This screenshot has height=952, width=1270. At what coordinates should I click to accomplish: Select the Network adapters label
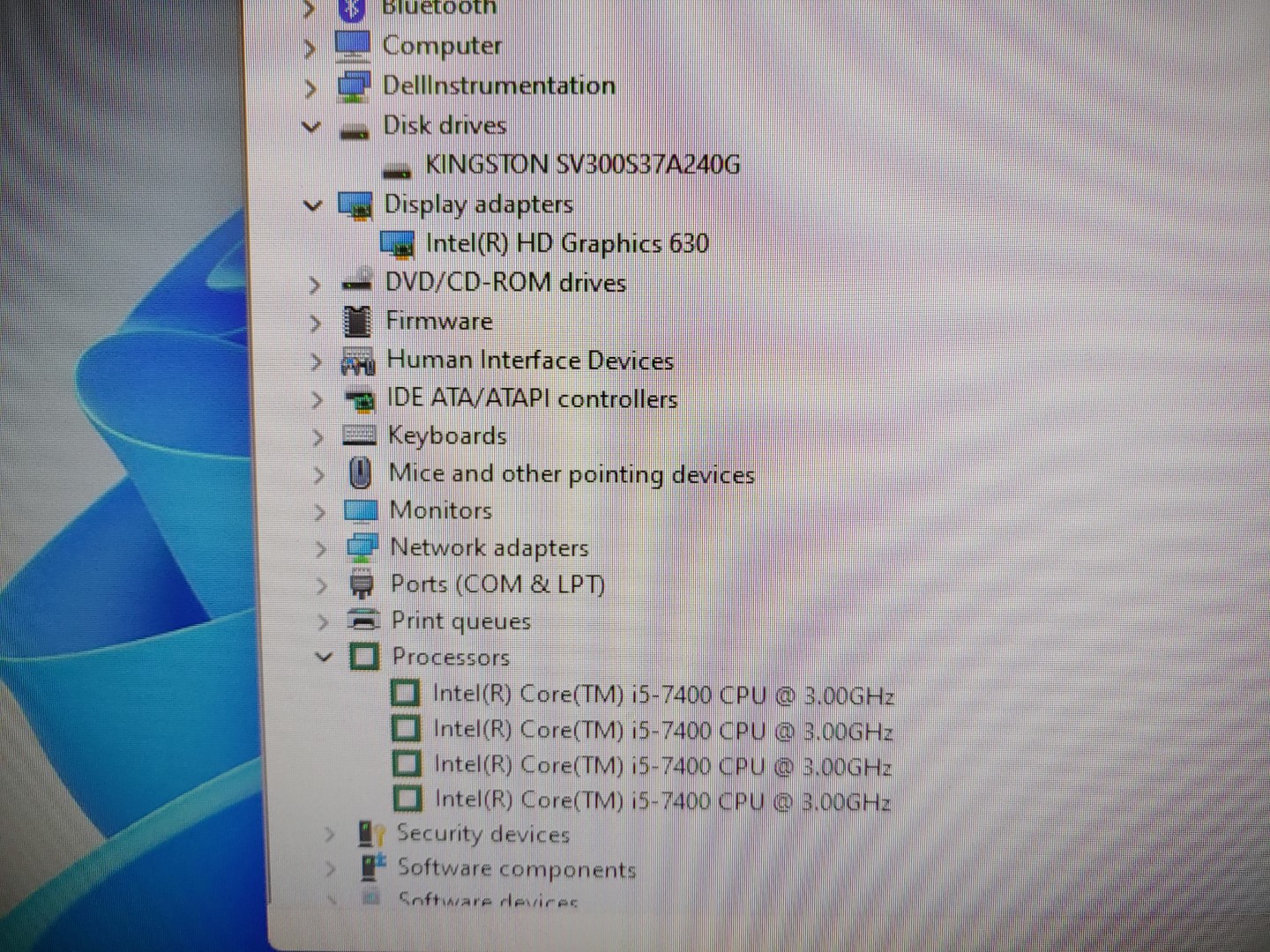[489, 547]
